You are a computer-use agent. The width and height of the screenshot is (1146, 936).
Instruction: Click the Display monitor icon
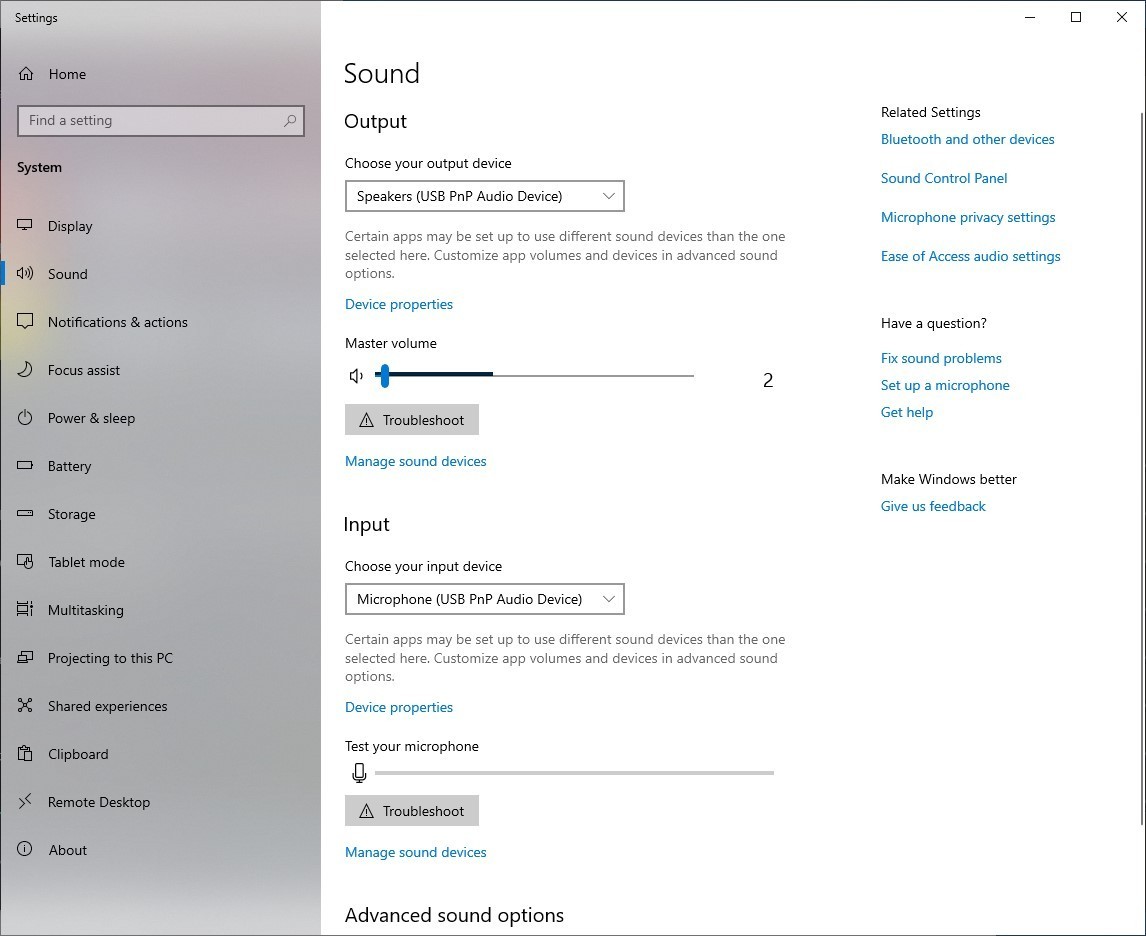[26, 226]
